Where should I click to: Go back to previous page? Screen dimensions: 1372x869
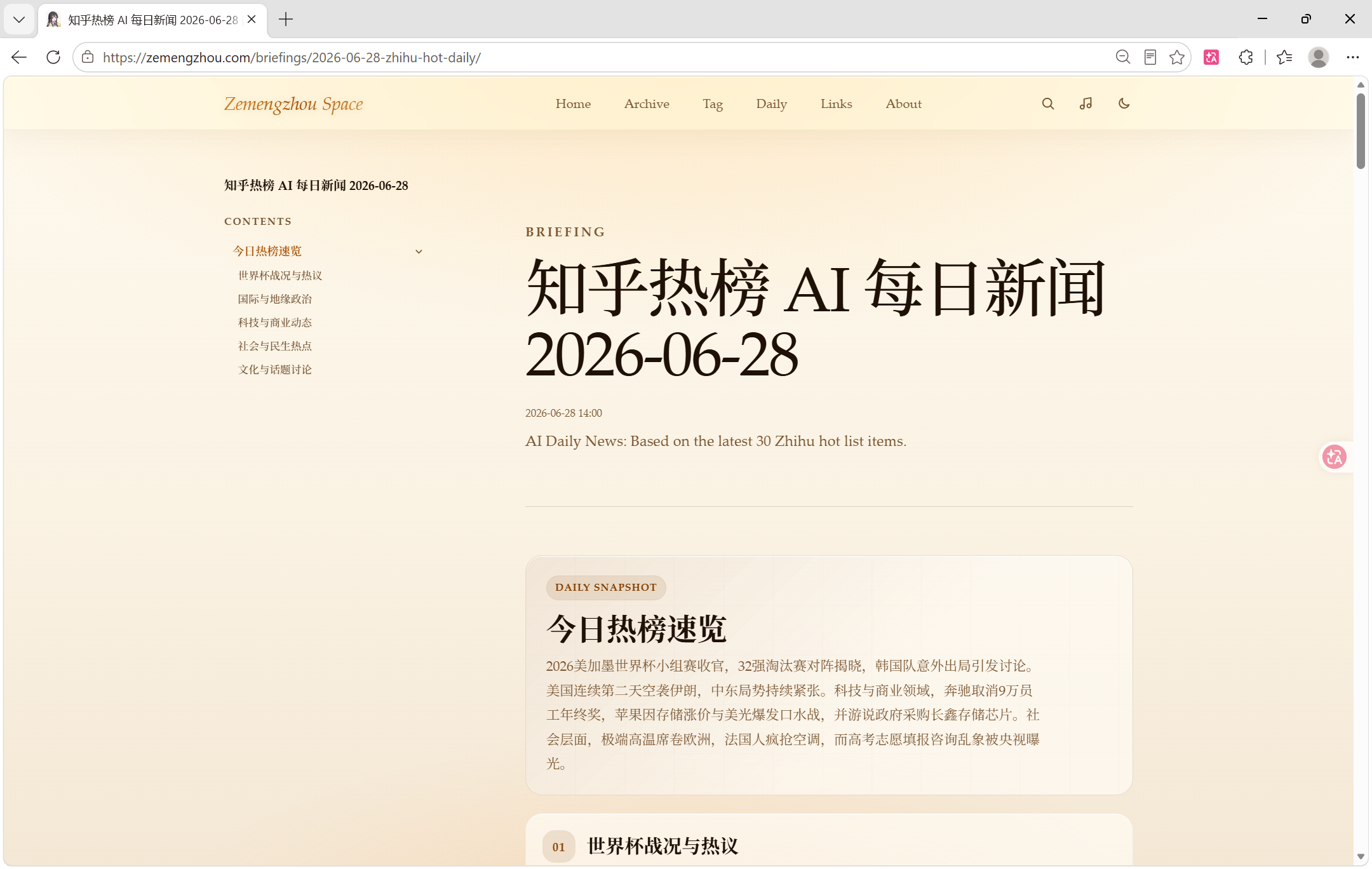click(x=19, y=57)
